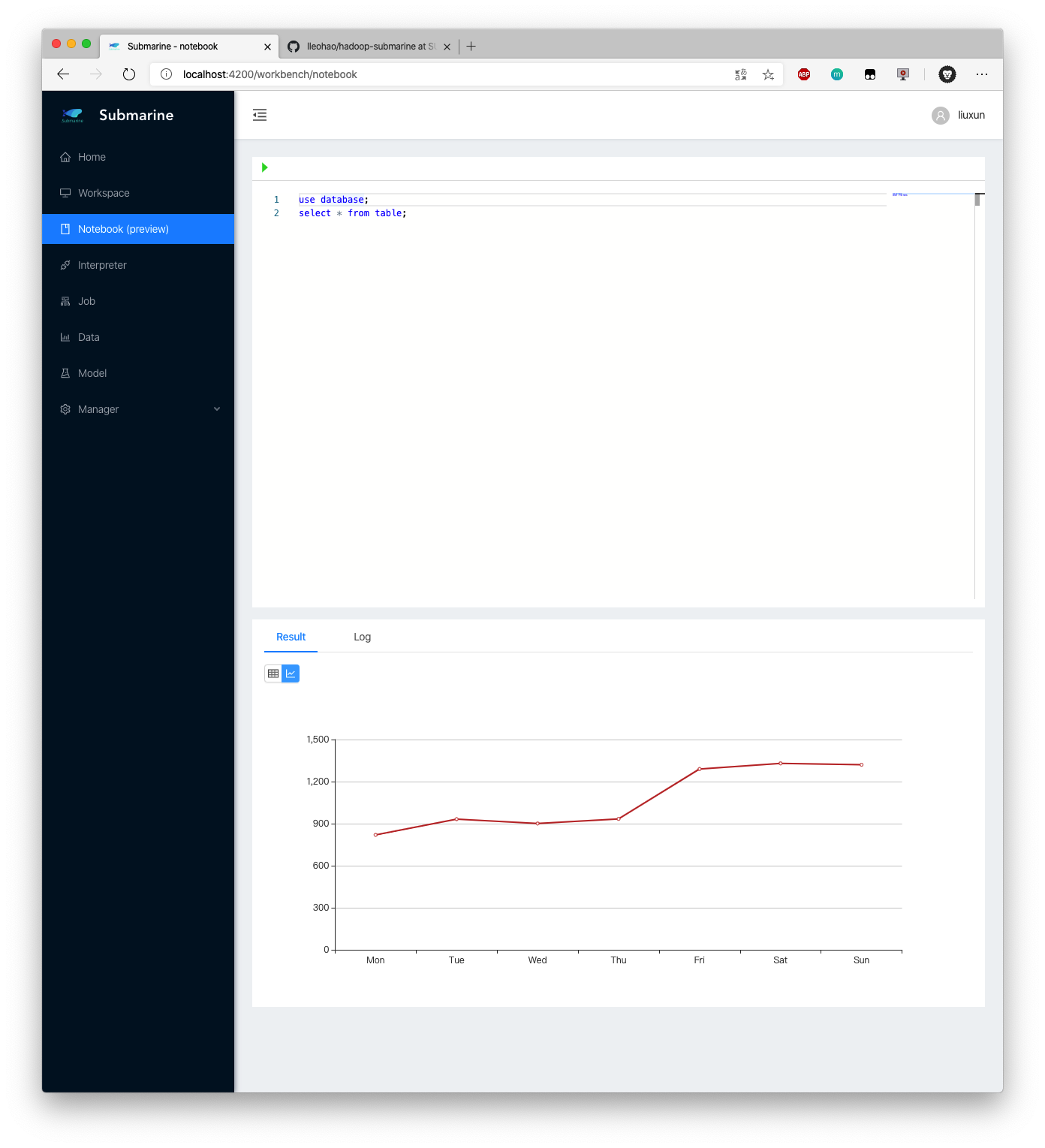Open the teal m extension icon
The image size is (1045, 1148).
click(837, 74)
